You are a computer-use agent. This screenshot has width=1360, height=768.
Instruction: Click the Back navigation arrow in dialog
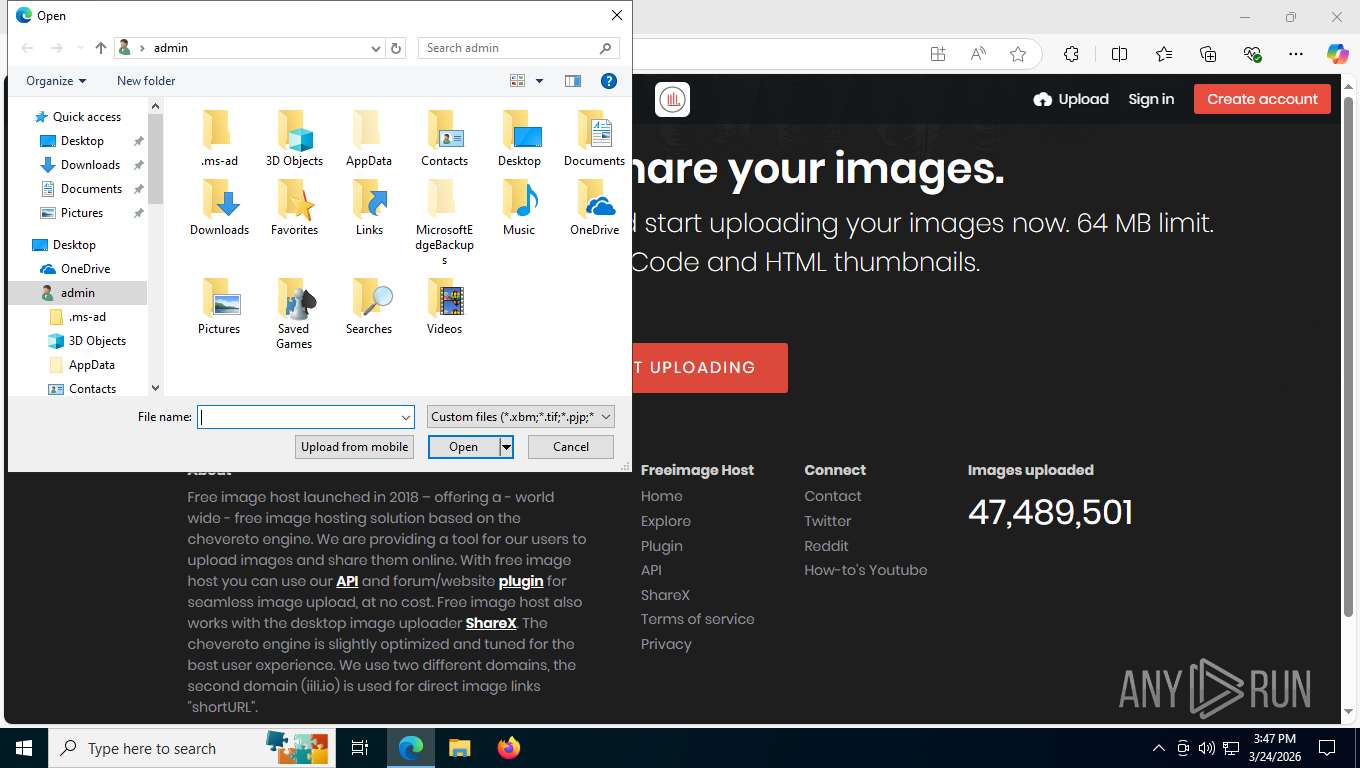coord(27,48)
